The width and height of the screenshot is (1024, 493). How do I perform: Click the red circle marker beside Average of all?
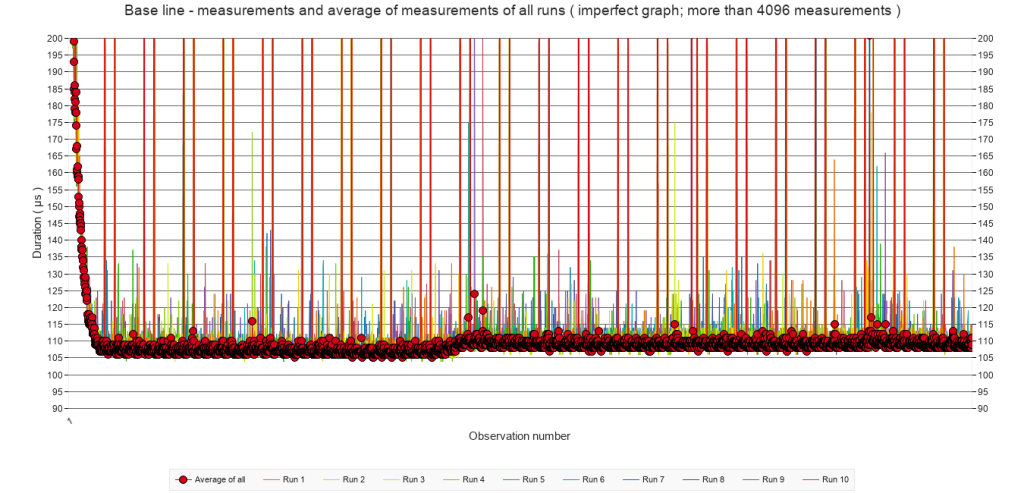click(x=183, y=480)
